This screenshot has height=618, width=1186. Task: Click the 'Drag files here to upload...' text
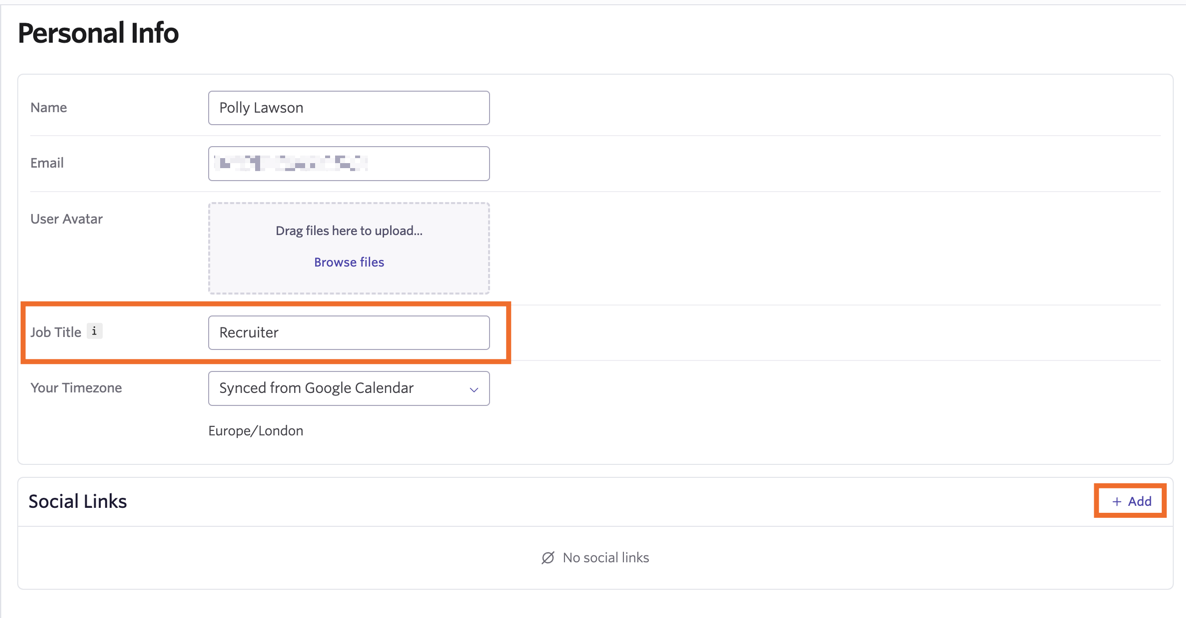[349, 231]
